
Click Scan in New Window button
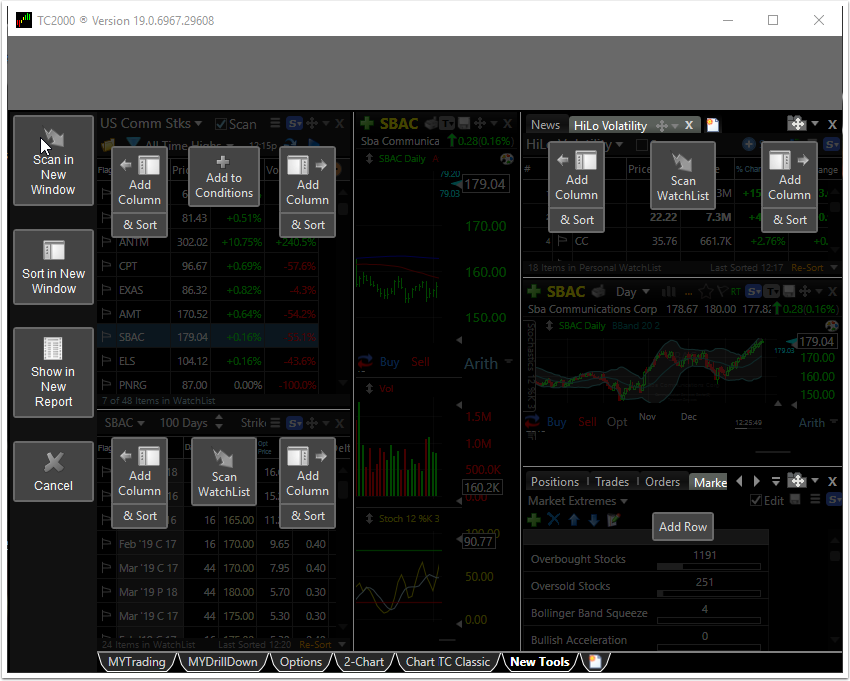coord(53,160)
